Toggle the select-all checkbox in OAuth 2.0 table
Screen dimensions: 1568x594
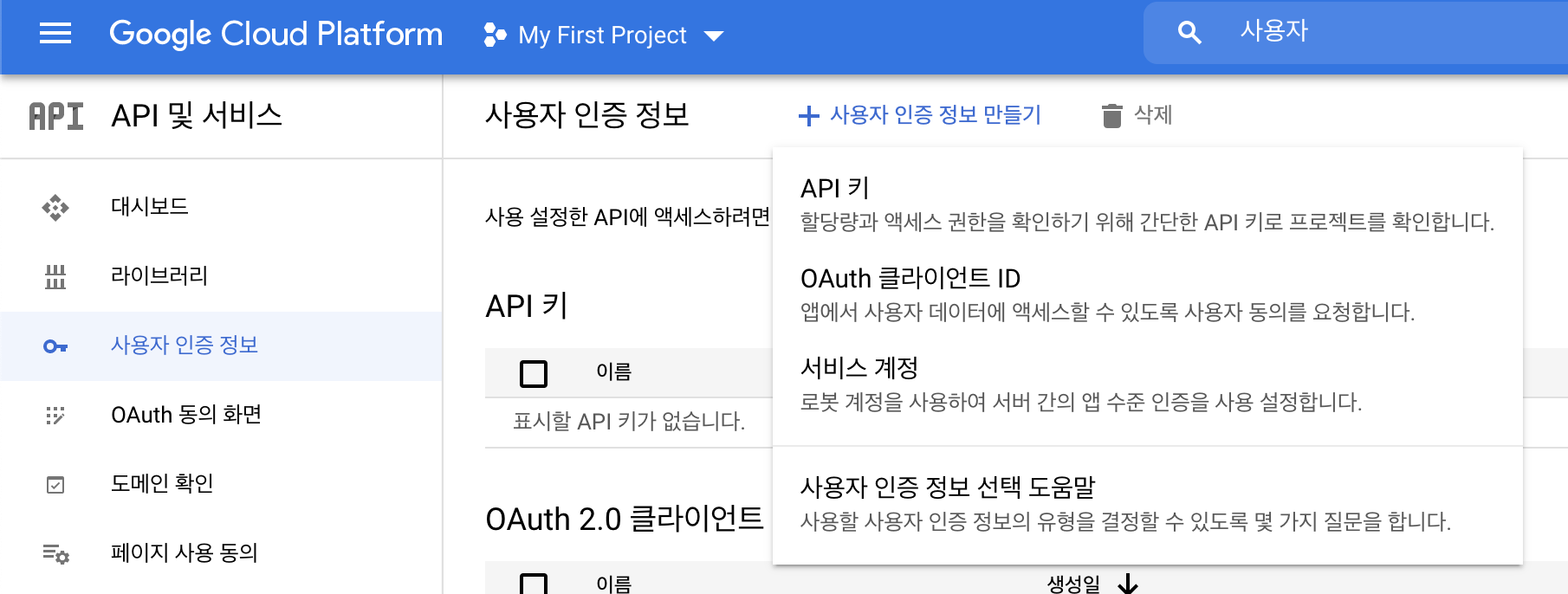534,584
